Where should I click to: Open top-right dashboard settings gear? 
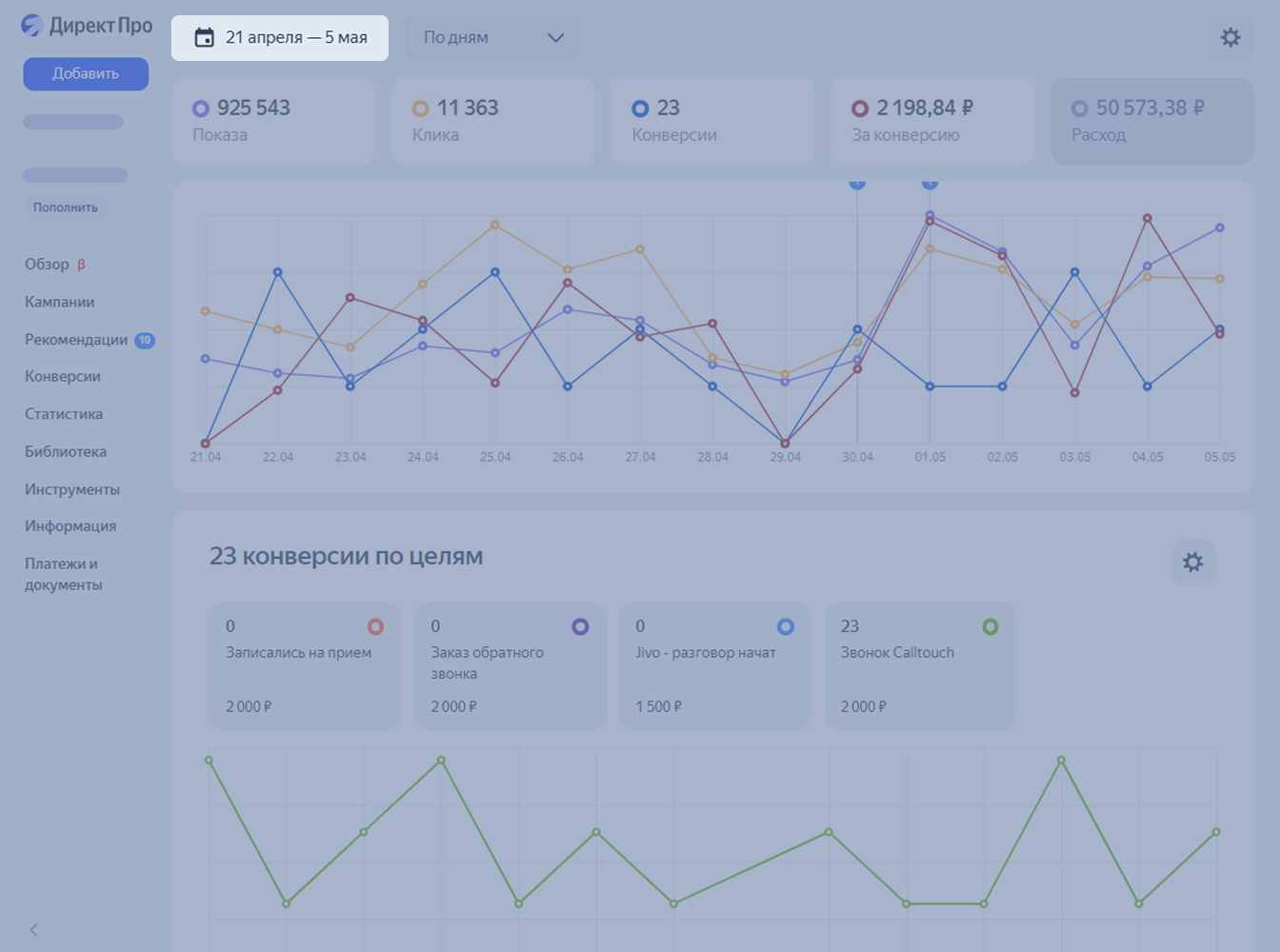(x=1230, y=38)
